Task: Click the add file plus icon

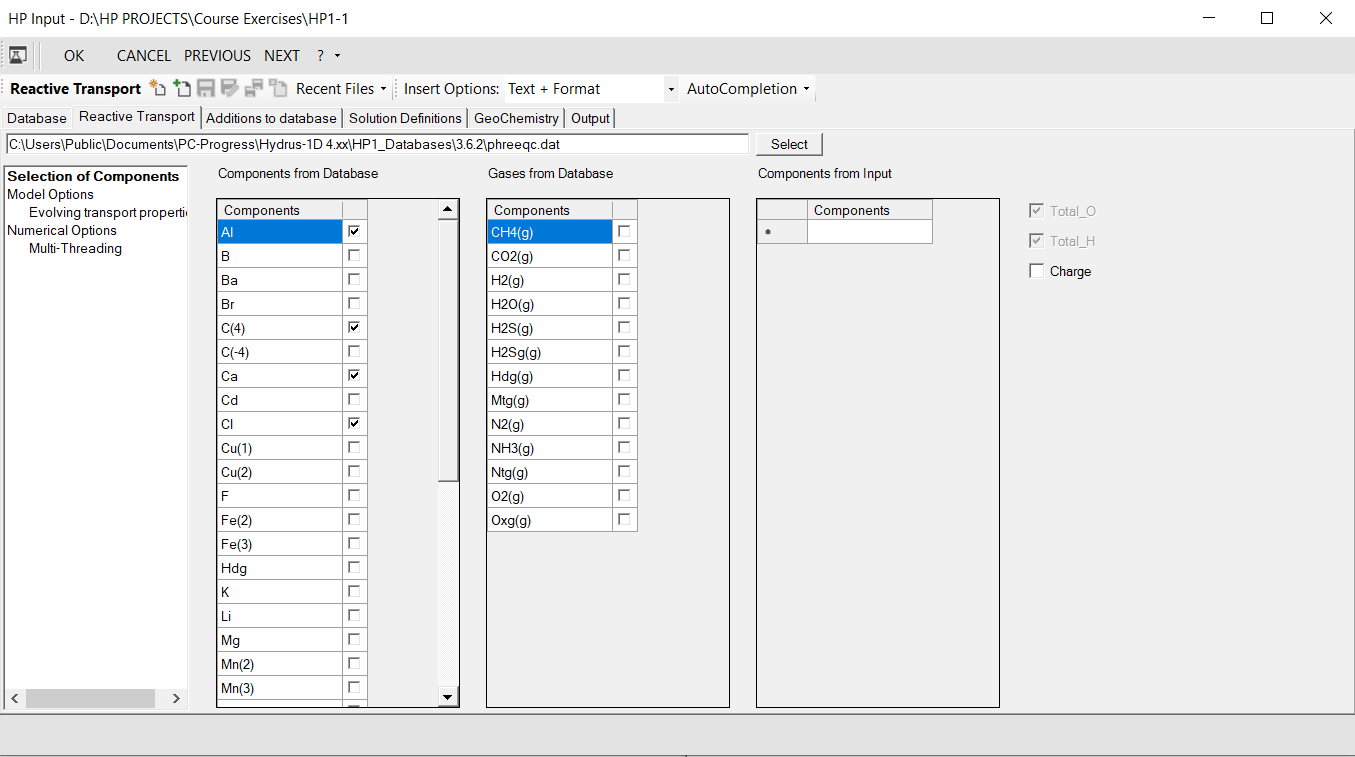Action: [x=181, y=88]
